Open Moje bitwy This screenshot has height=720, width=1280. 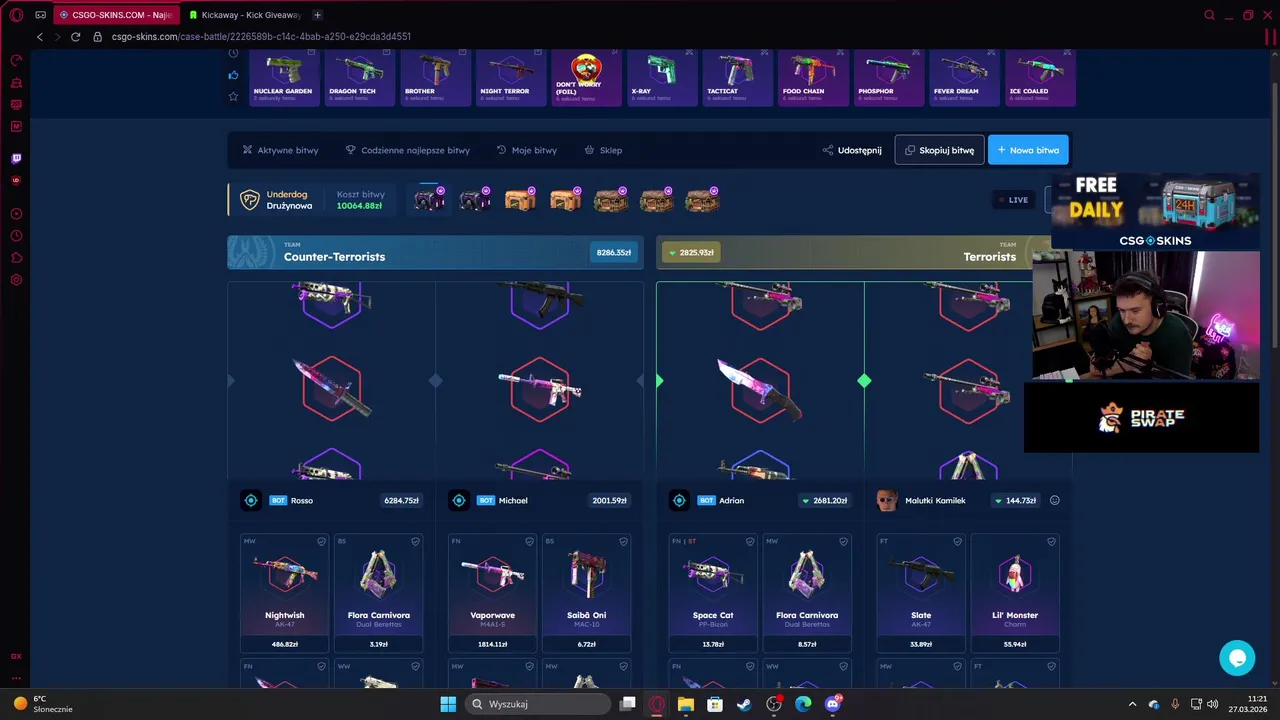[x=527, y=150]
